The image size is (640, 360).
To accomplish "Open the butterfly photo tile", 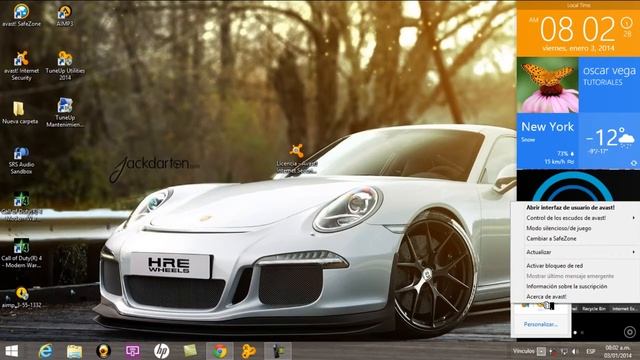I will (547, 85).
